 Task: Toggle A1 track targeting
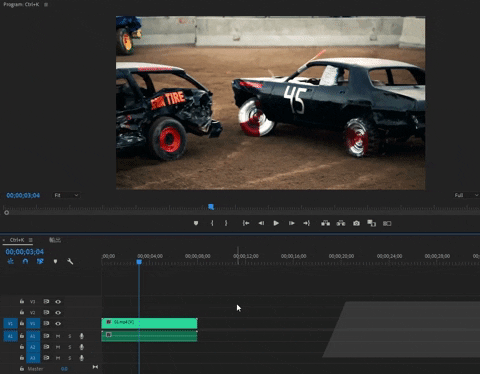tap(33, 336)
